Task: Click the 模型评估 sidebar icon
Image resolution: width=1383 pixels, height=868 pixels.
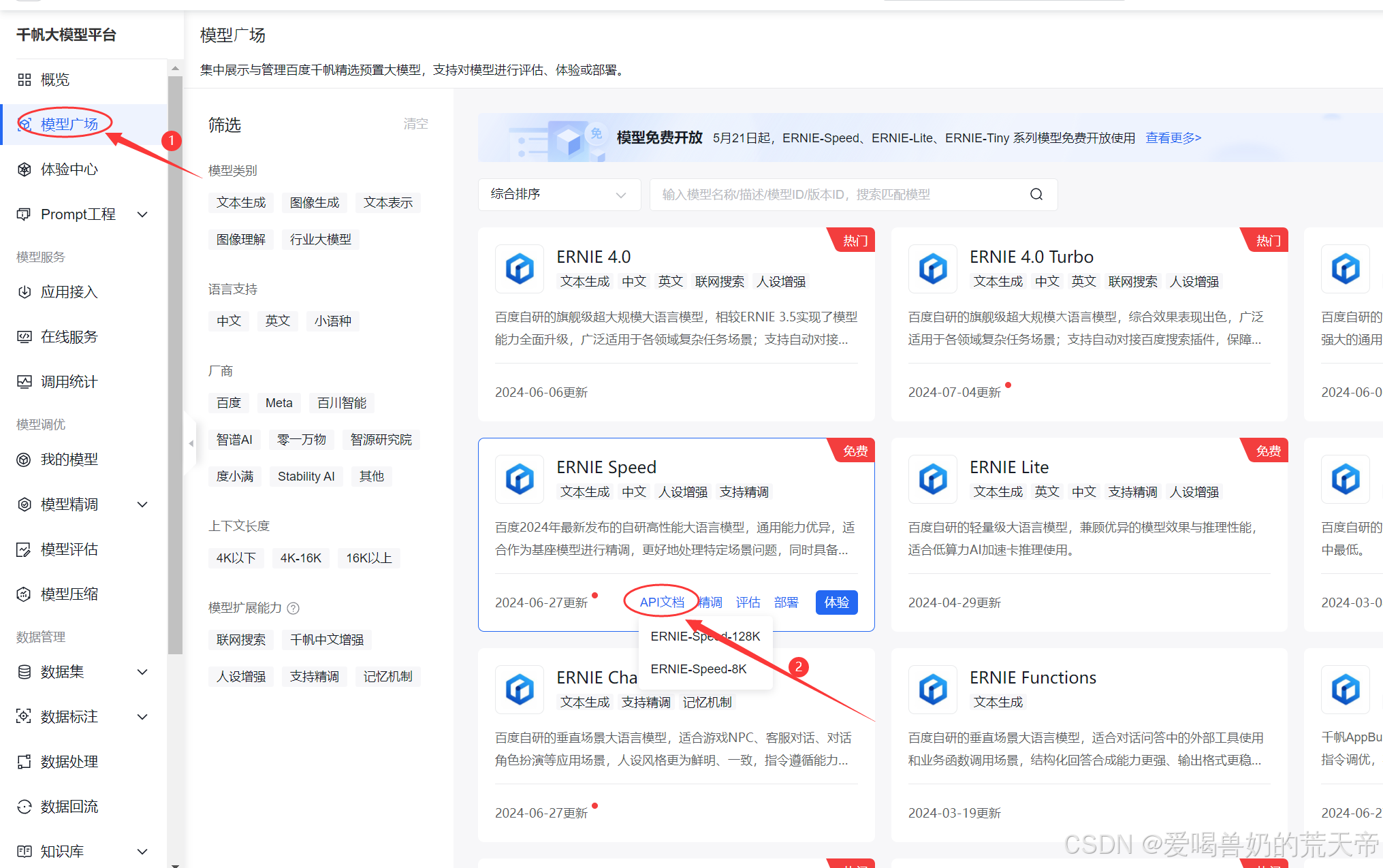Action: pos(25,549)
